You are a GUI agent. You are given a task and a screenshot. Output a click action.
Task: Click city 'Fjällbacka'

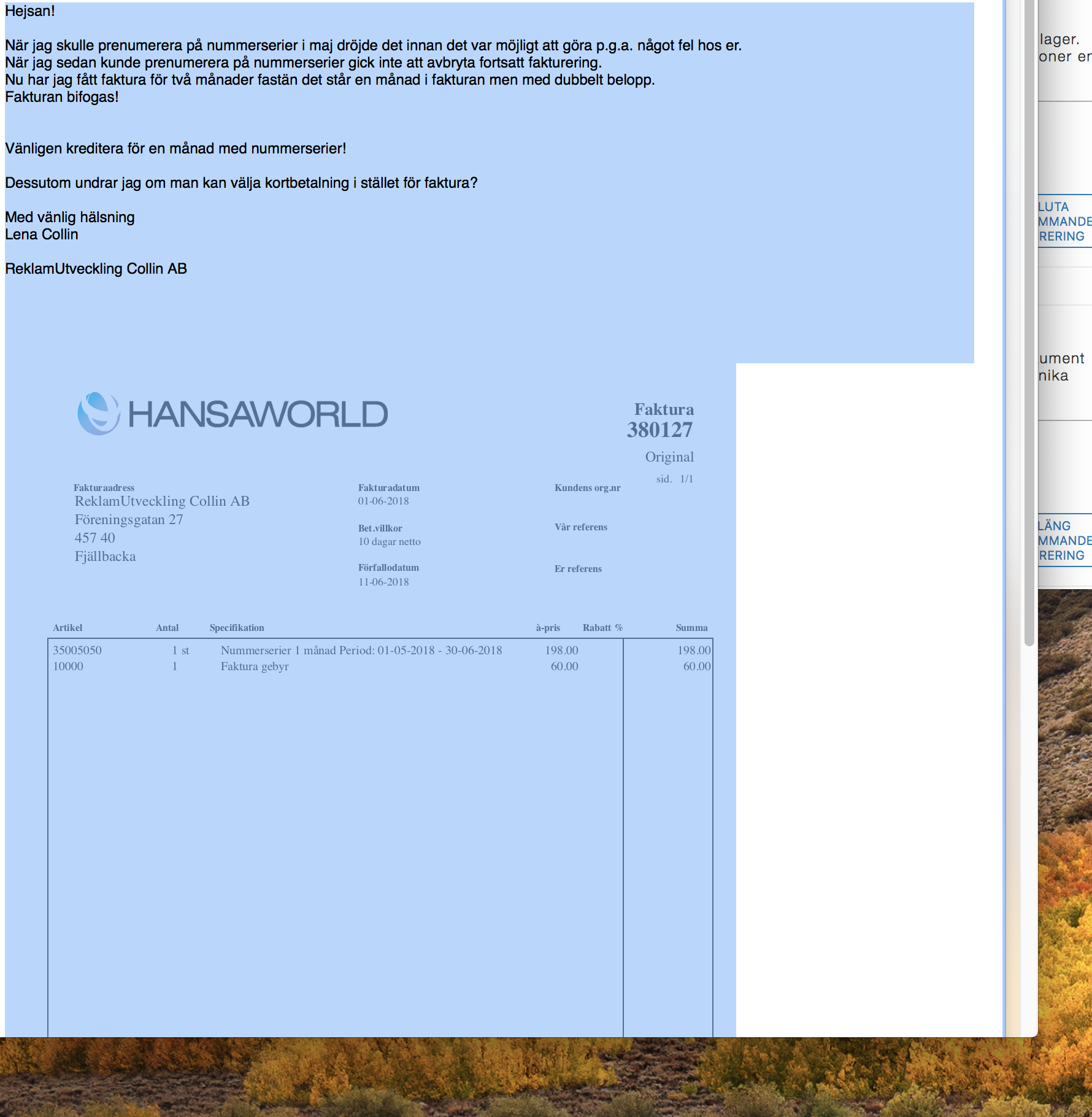click(x=105, y=557)
